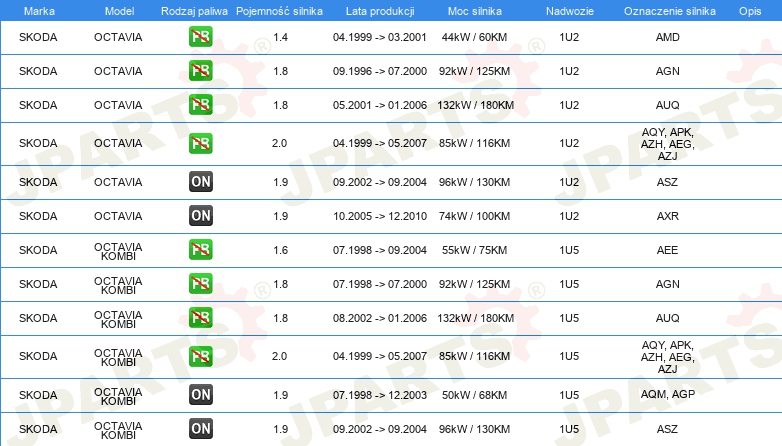Select the date range 10.2005 -> 12.2010
Screen dimensions: 782x446
click(380, 216)
